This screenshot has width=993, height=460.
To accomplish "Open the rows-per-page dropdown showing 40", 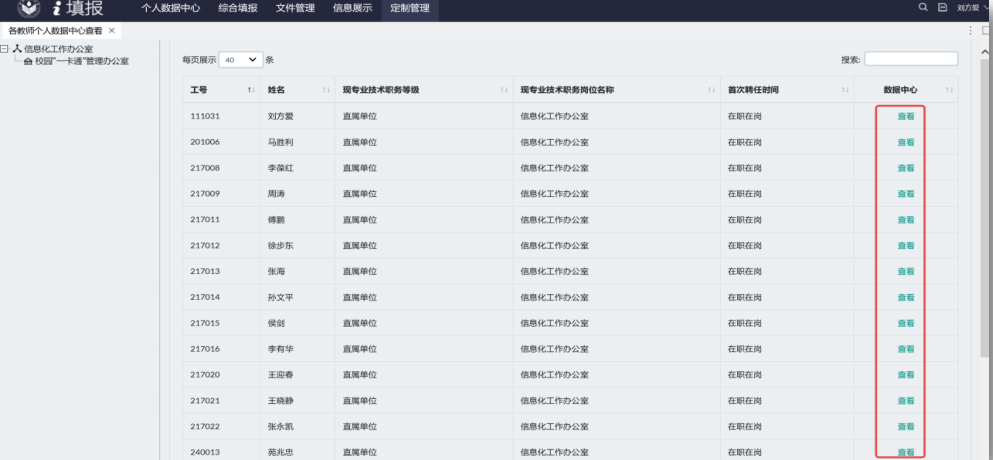I will 240,60.
